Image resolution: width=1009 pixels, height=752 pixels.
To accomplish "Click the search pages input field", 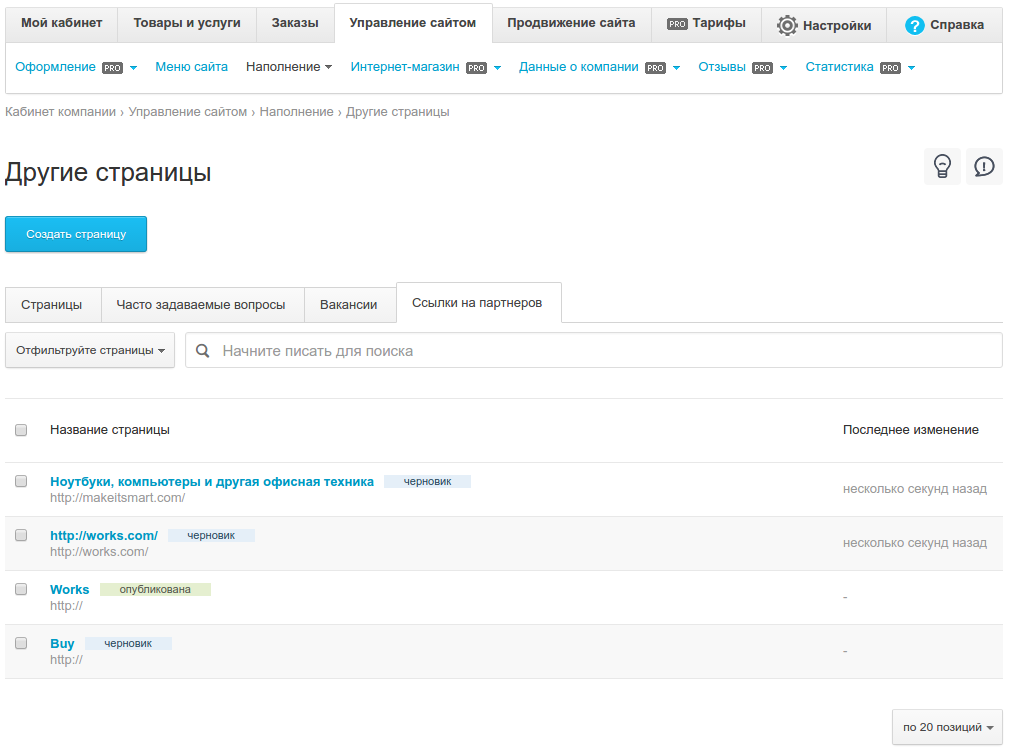I will coord(600,351).
